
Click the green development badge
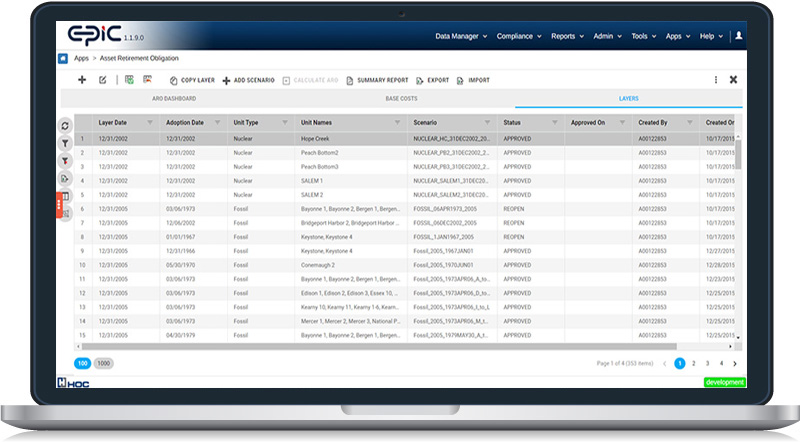[724, 382]
